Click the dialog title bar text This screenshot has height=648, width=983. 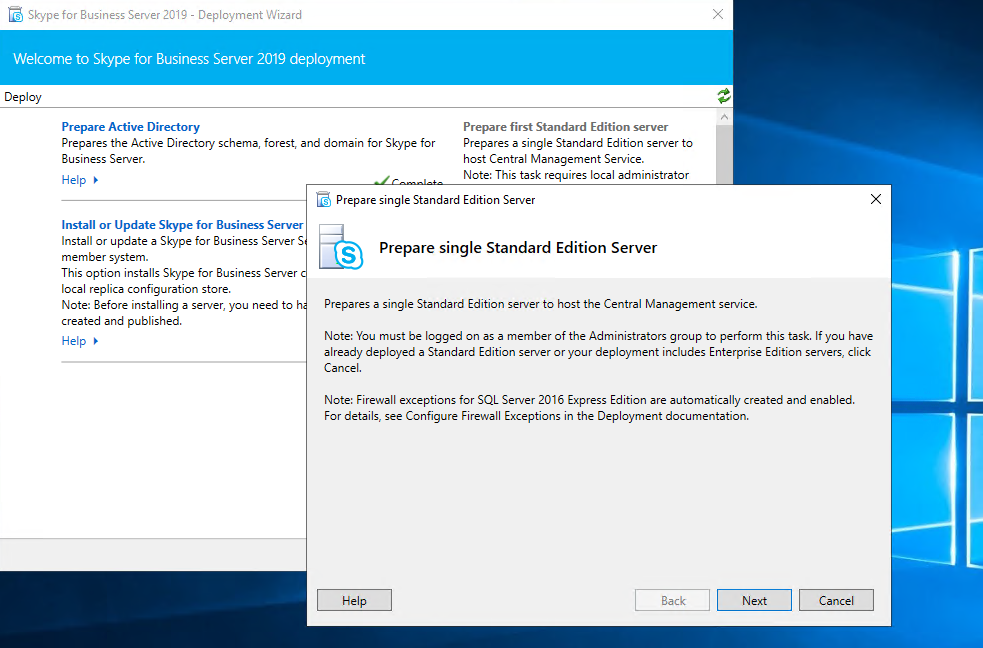(x=435, y=200)
